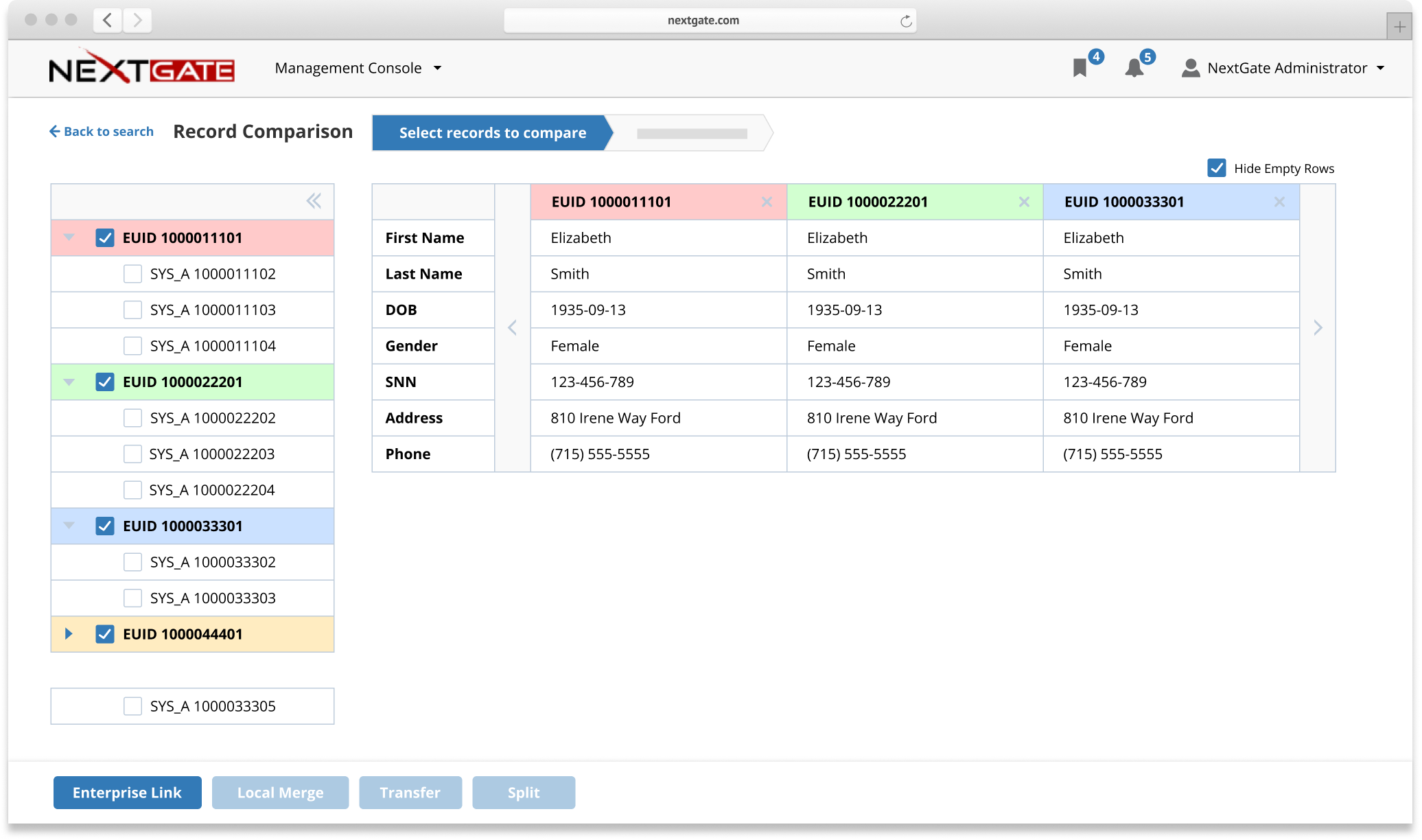The width and height of the screenshot is (1422, 840).
Task: Uncheck Hide Empty Rows
Action: click(1217, 168)
